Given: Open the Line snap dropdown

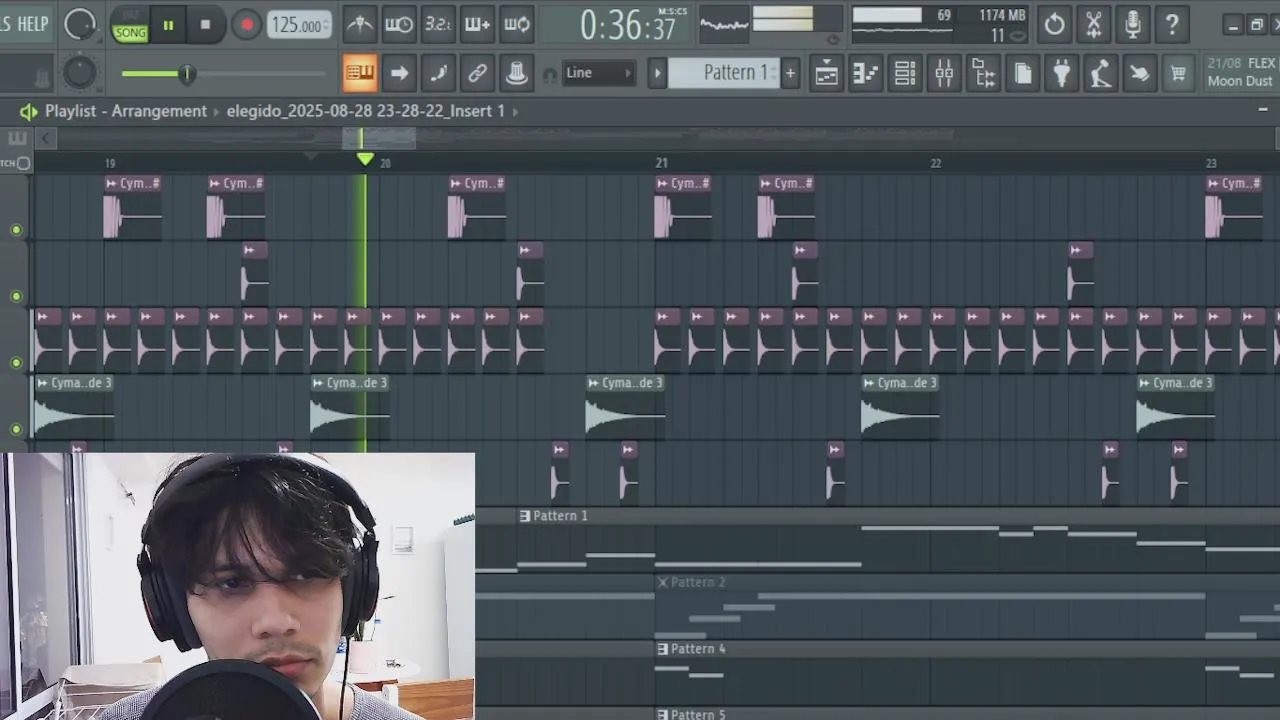Looking at the screenshot, I should tap(598, 72).
